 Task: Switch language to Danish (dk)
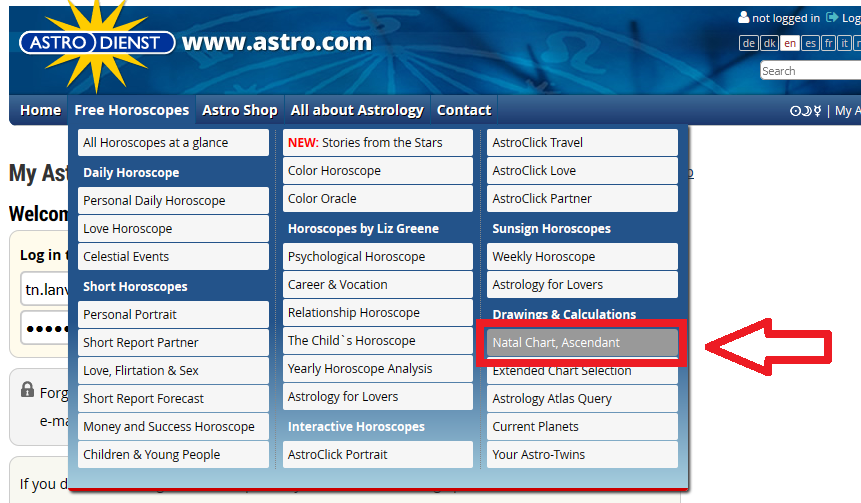[769, 43]
